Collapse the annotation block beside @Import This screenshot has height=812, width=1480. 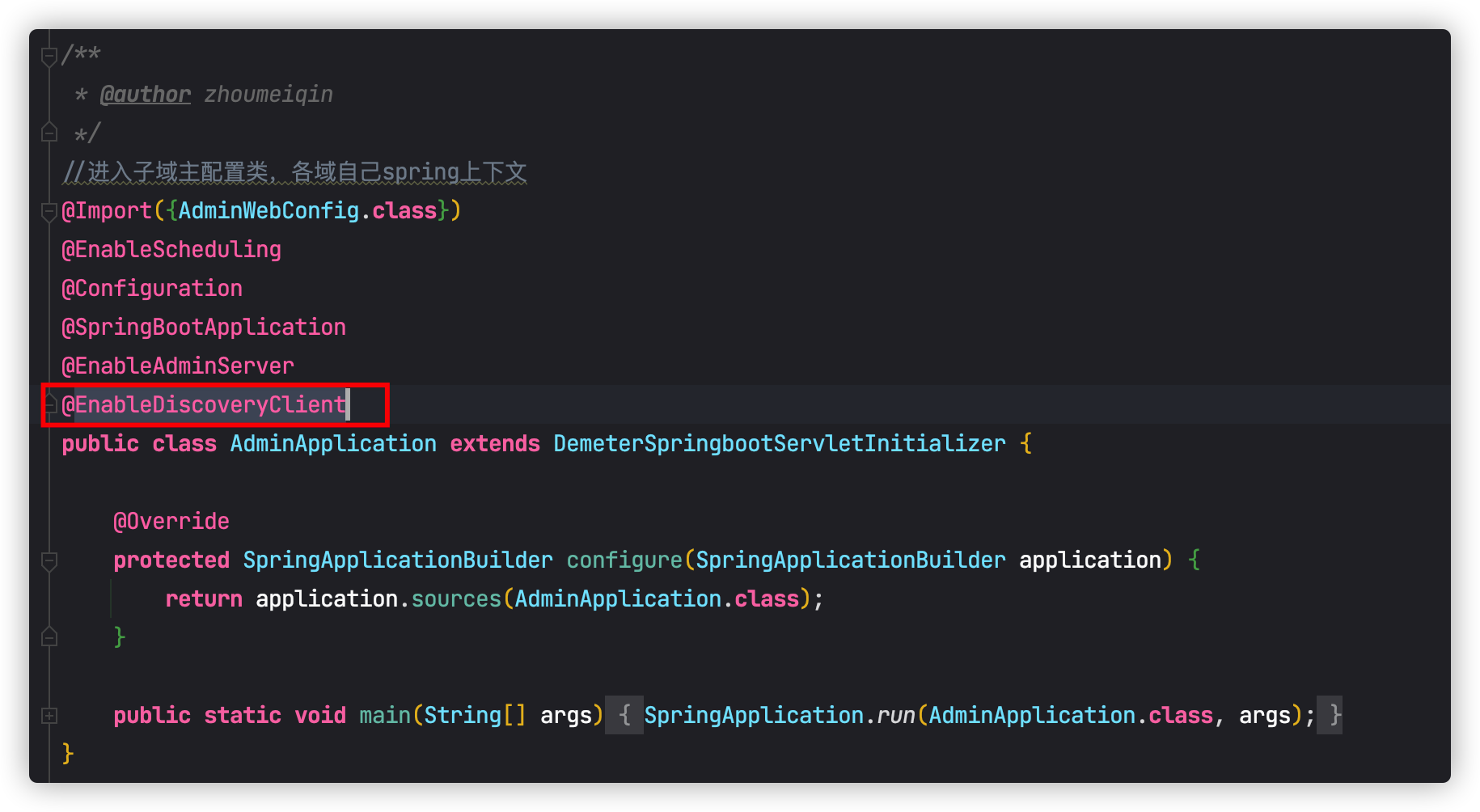[x=49, y=211]
